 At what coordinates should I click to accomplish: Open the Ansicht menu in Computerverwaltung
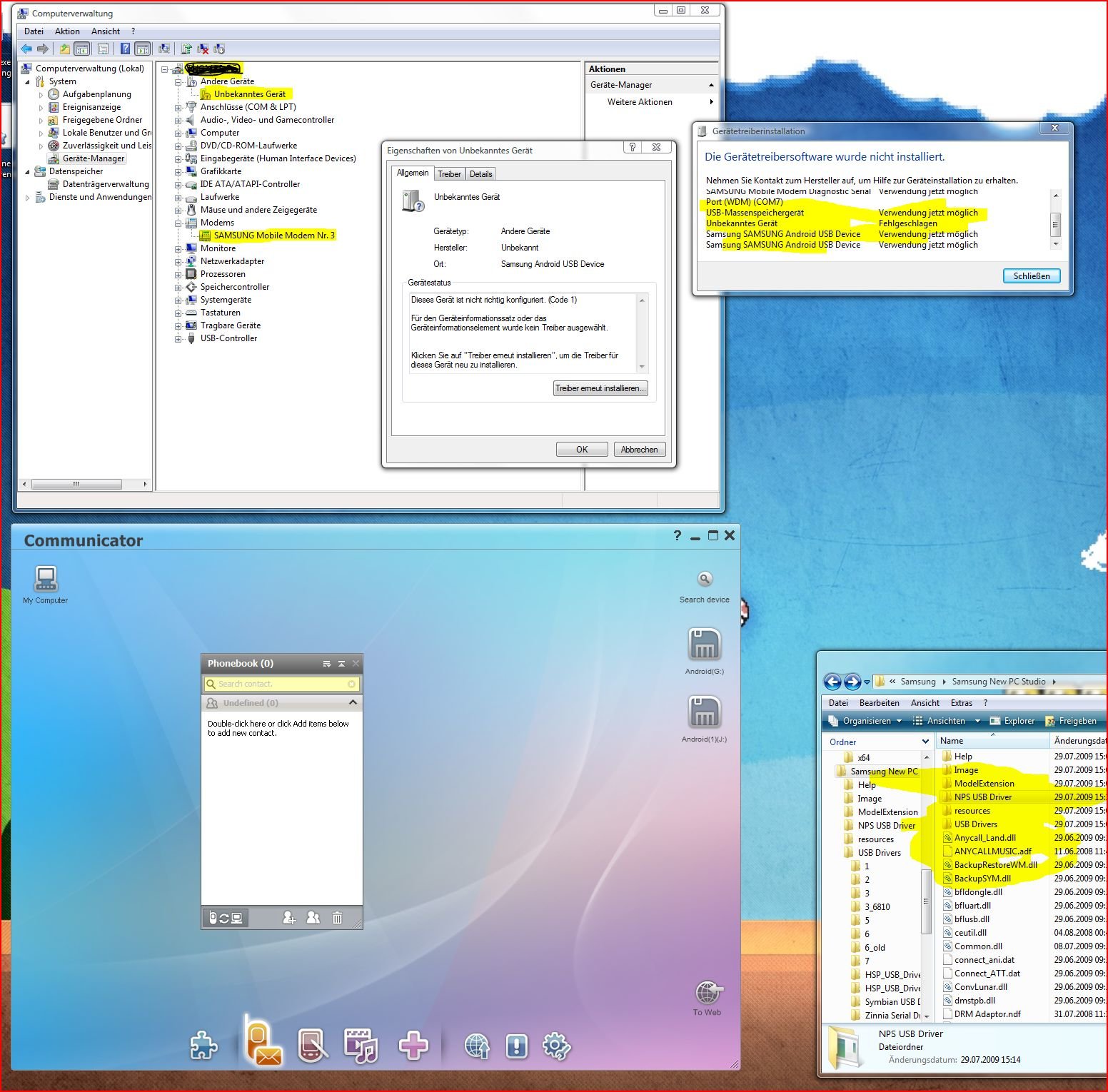(x=106, y=31)
